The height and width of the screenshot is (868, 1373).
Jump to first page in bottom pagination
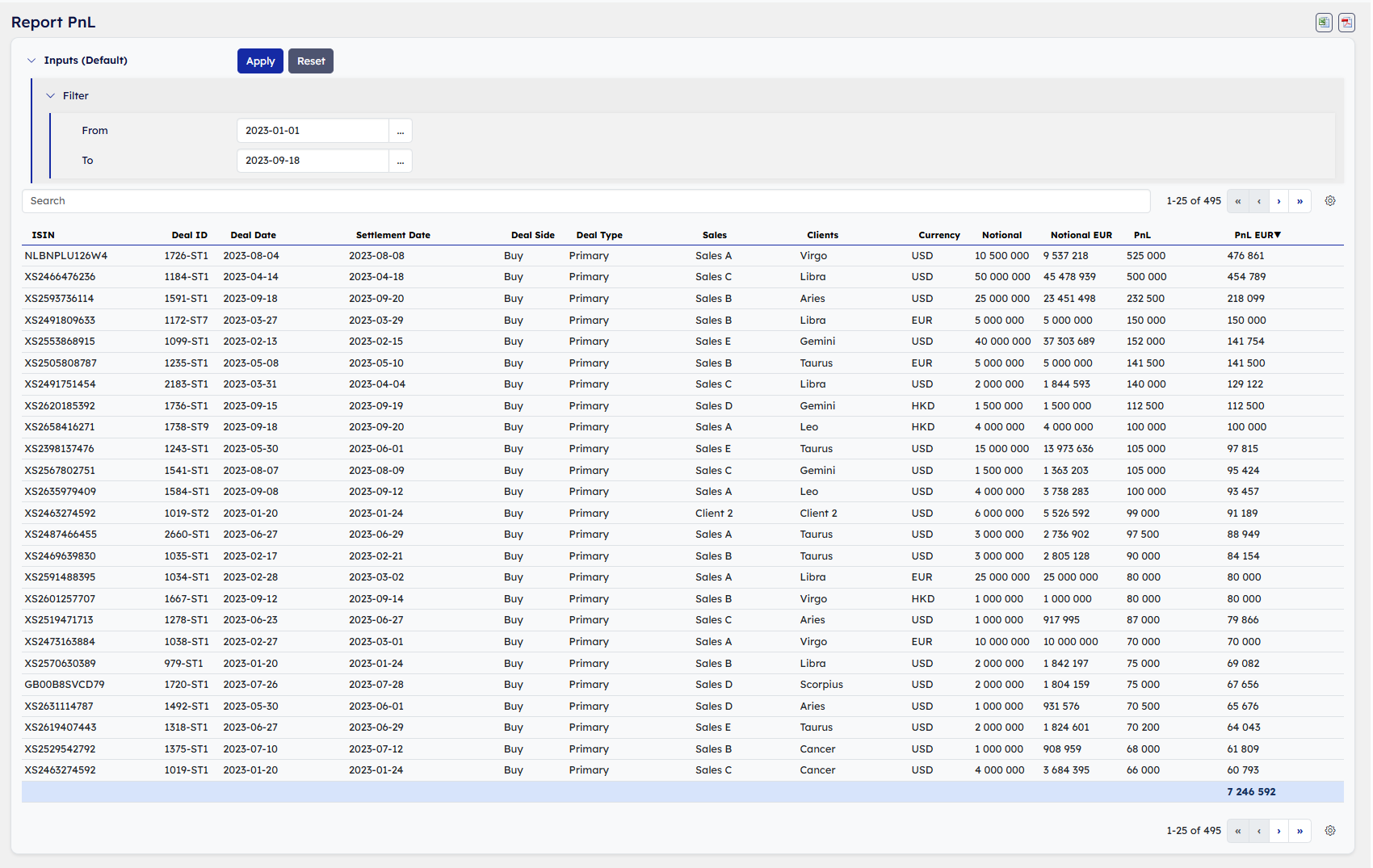pyautogui.click(x=1237, y=831)
